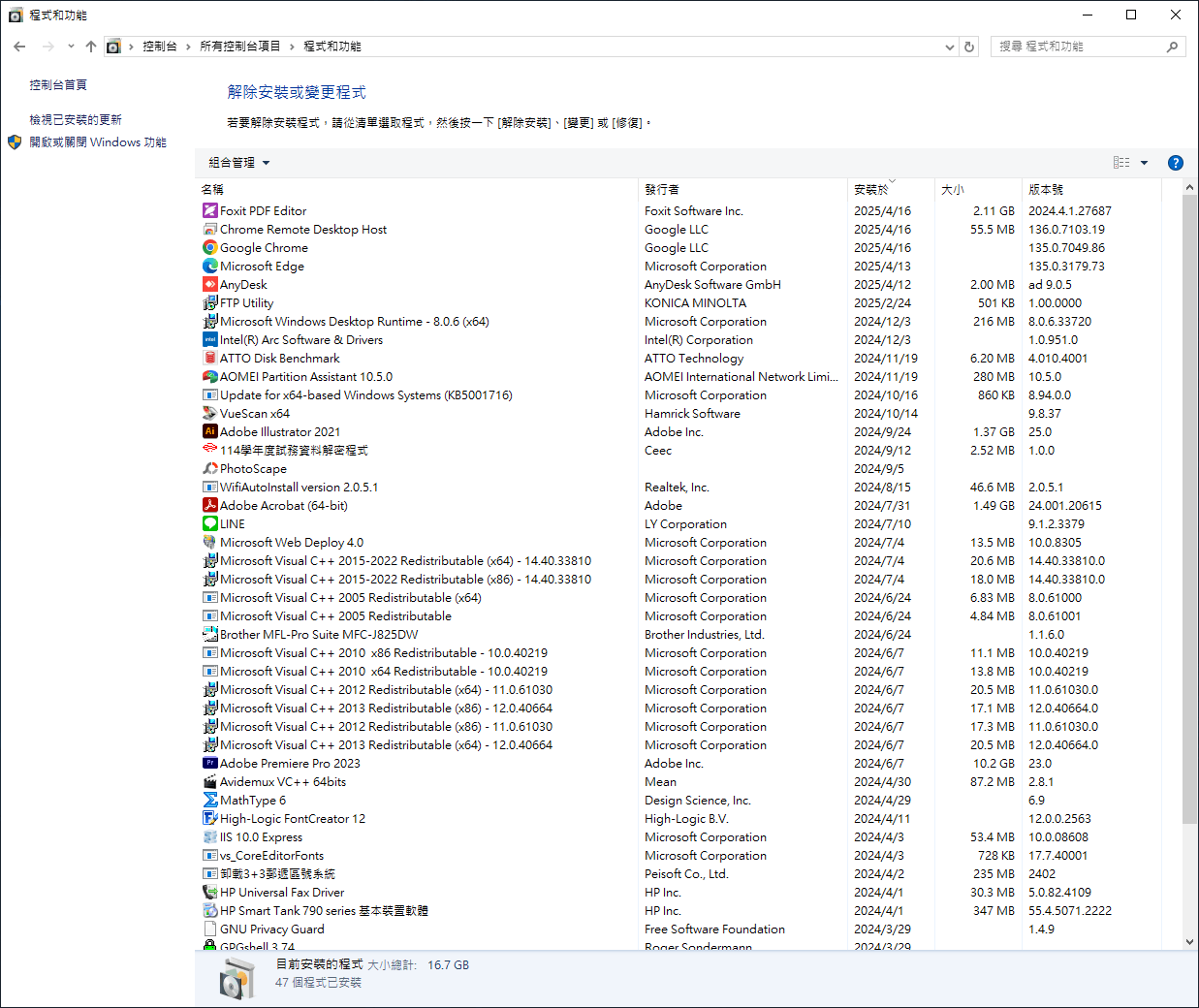
Task: Expand the chevron after 所有控制台項目 breadcrumb
Action: pyautogui.click(x=292, y=47)
